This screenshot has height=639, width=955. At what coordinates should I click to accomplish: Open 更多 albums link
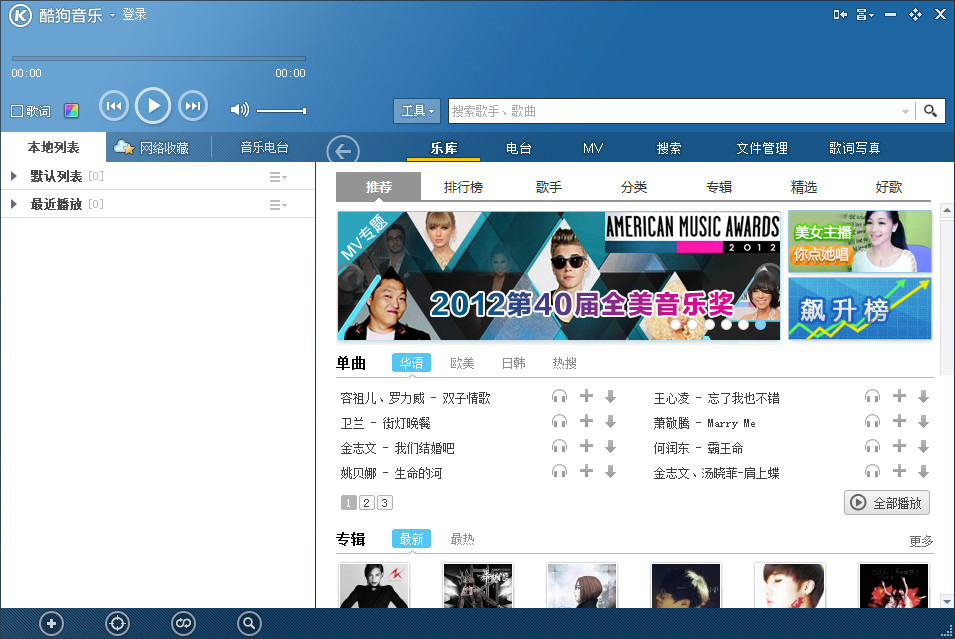coord(921,541)
